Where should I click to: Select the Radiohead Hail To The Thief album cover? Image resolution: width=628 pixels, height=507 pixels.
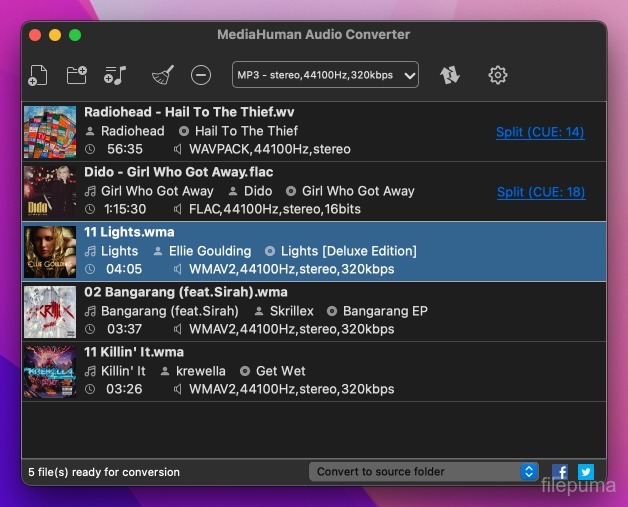coord(50,131)
